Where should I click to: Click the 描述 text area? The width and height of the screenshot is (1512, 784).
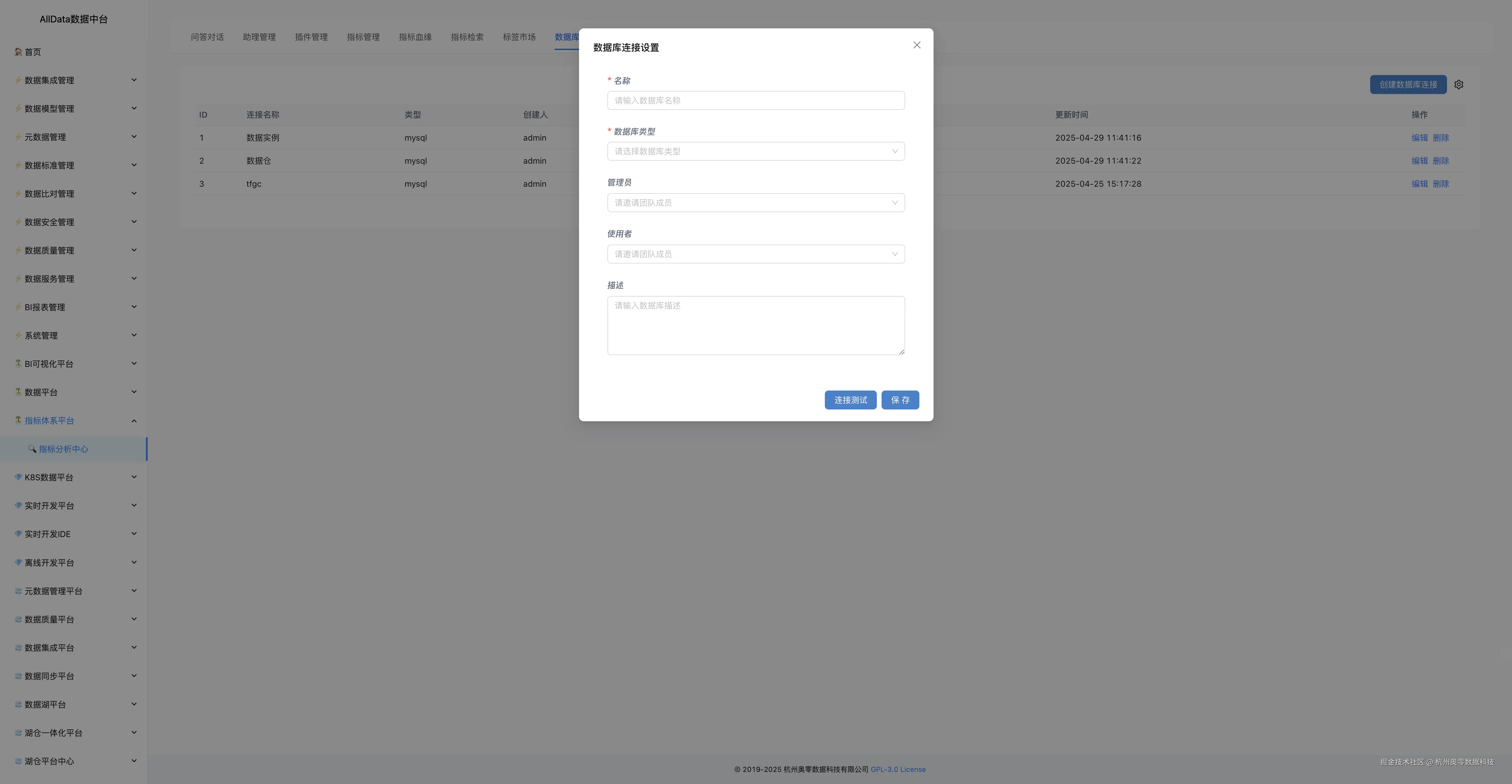click(755, 325)
